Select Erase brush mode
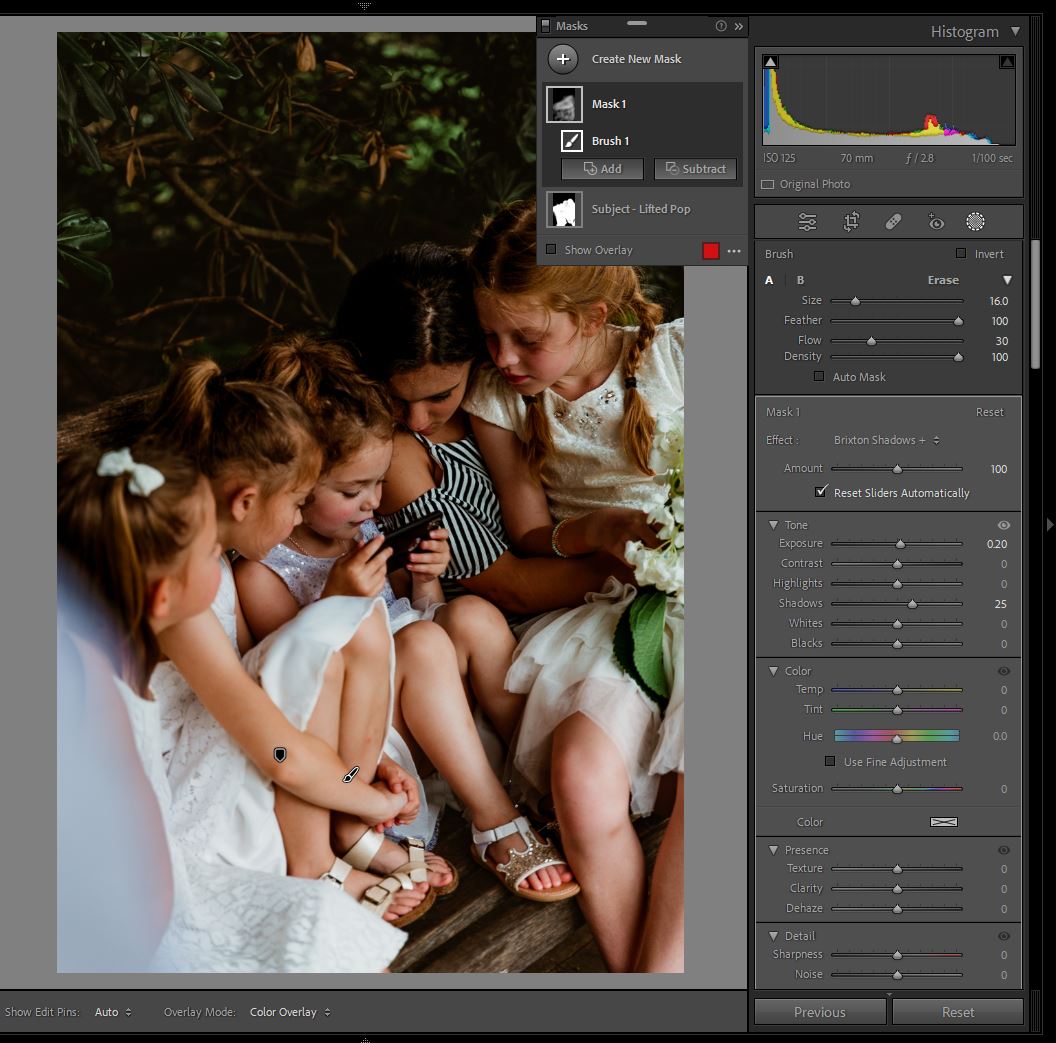 click(942, 280)
